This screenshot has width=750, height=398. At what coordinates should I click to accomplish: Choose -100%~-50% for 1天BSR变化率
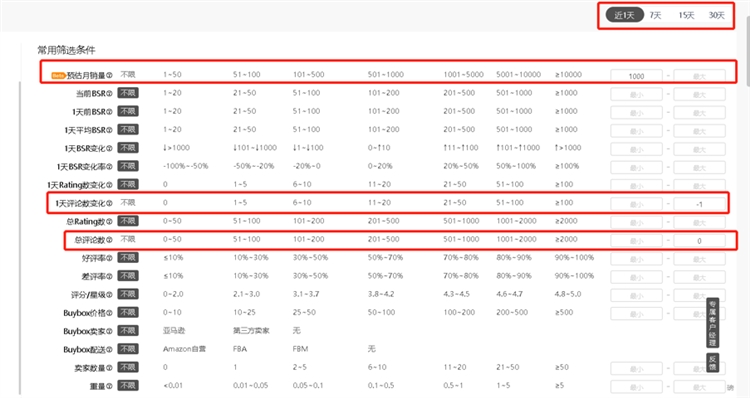pyautogui.click(x=186, y=166)
